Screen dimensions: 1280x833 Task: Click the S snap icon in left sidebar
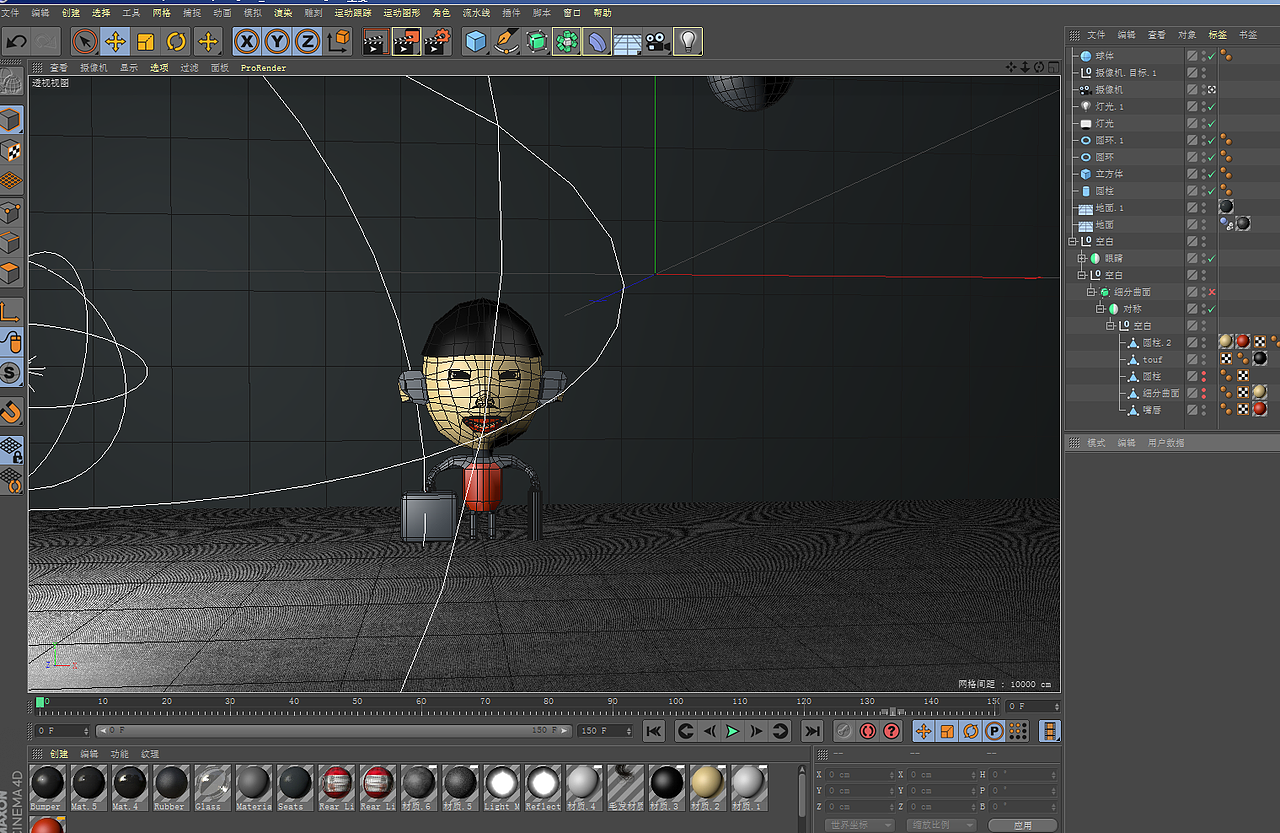[x=11, y=372]
